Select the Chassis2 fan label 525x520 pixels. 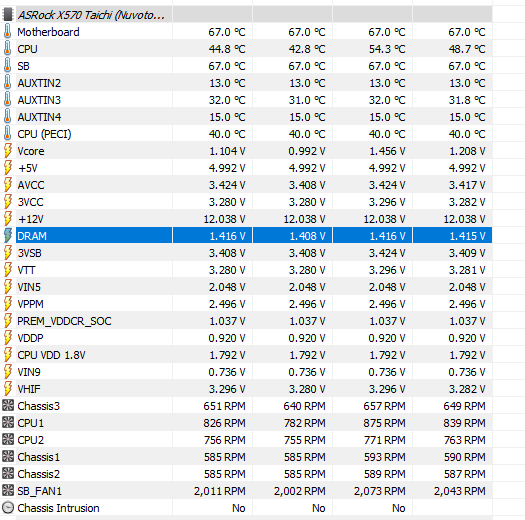tap(39, 474)
